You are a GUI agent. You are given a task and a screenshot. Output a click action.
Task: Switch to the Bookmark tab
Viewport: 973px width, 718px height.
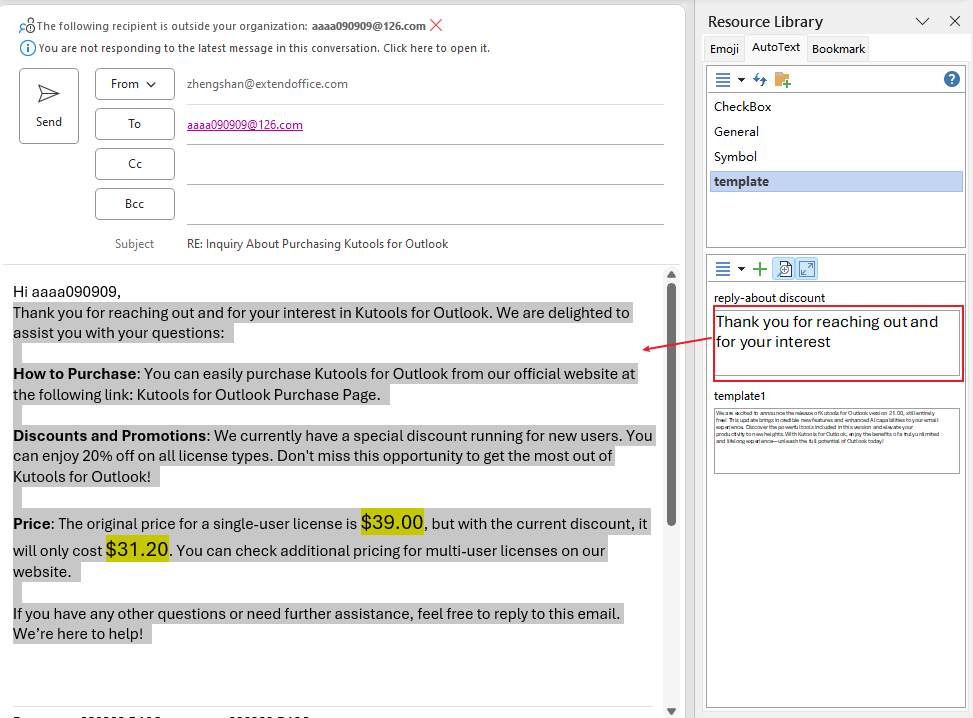coord(838,49)
